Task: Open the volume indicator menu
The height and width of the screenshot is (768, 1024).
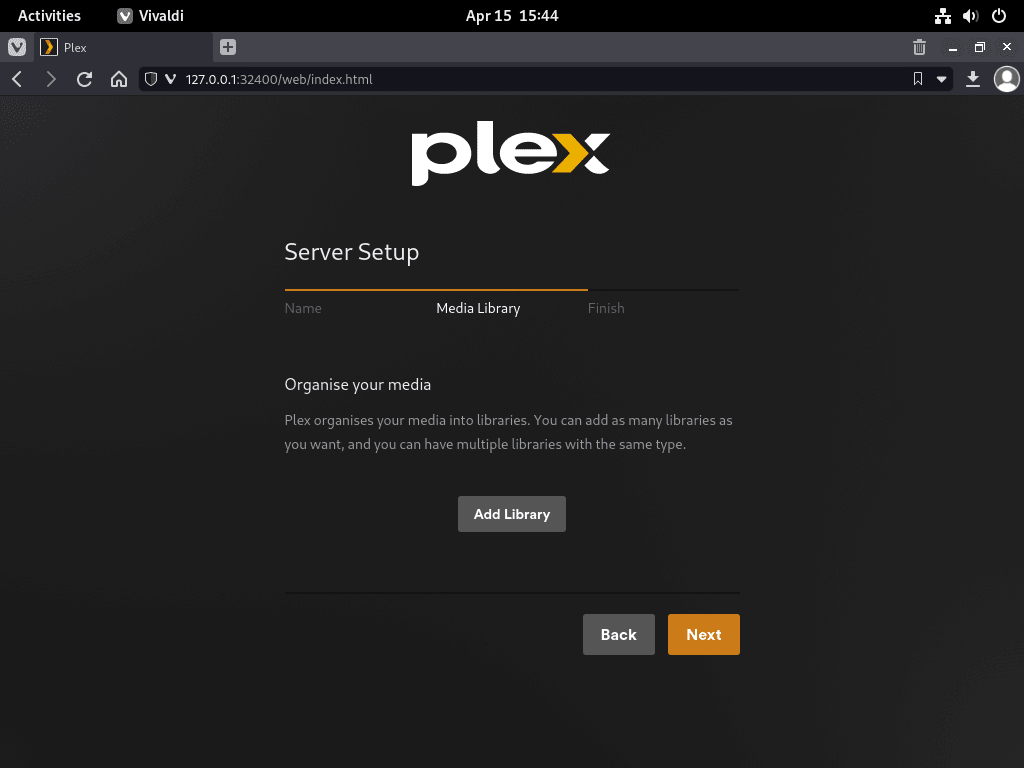Action: pyautogui.click(x=970, y=16)
